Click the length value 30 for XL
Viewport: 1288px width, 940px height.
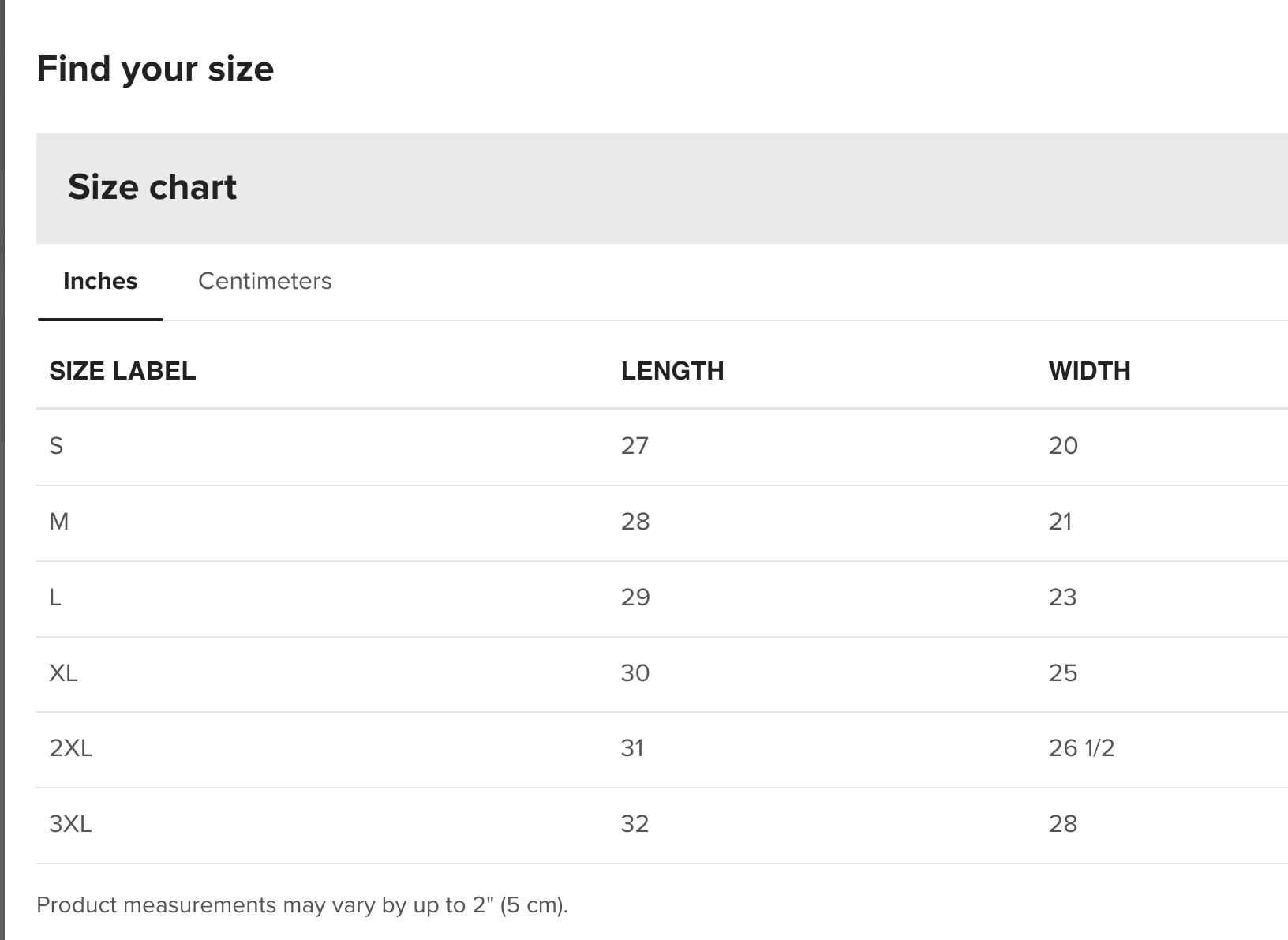pyautogui.click(x=635, y=673)
